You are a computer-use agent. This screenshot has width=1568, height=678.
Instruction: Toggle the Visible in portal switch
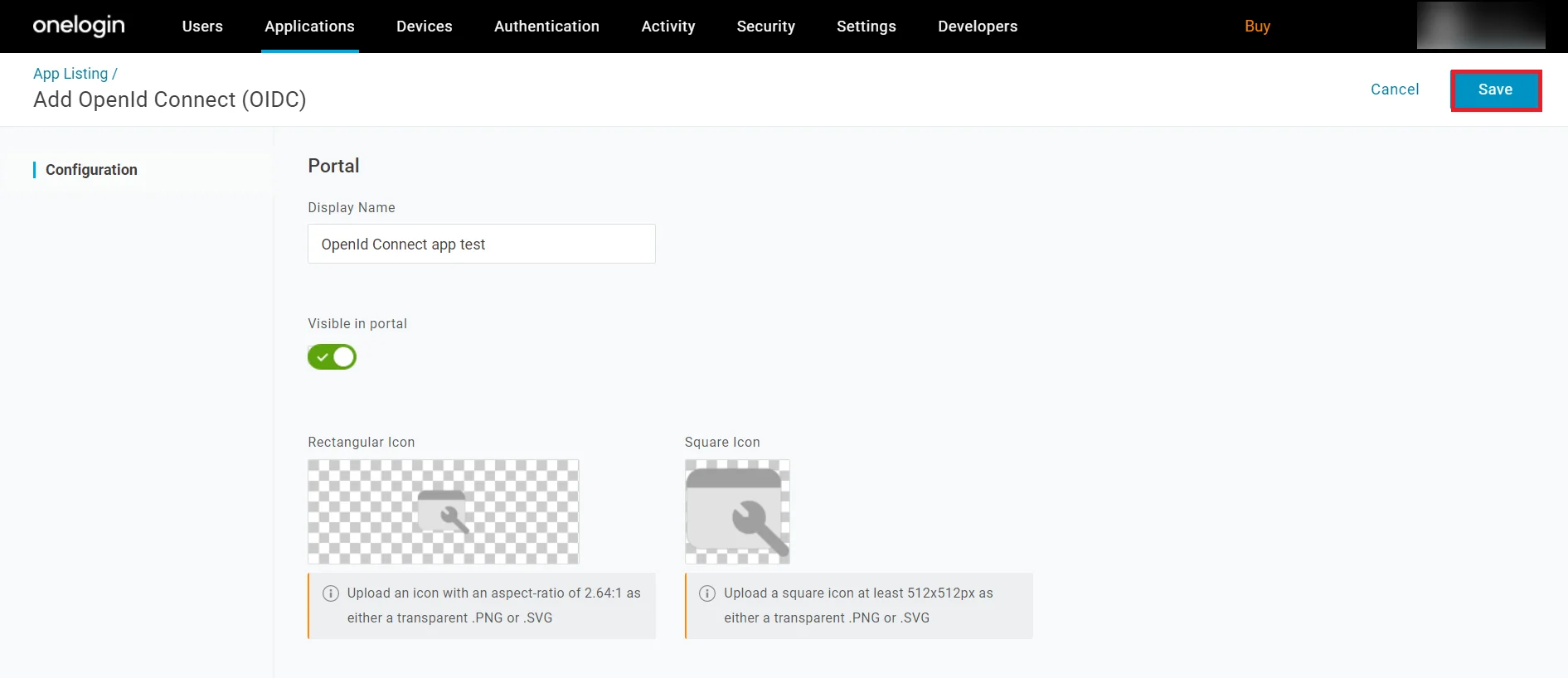(x=332, y=357)
